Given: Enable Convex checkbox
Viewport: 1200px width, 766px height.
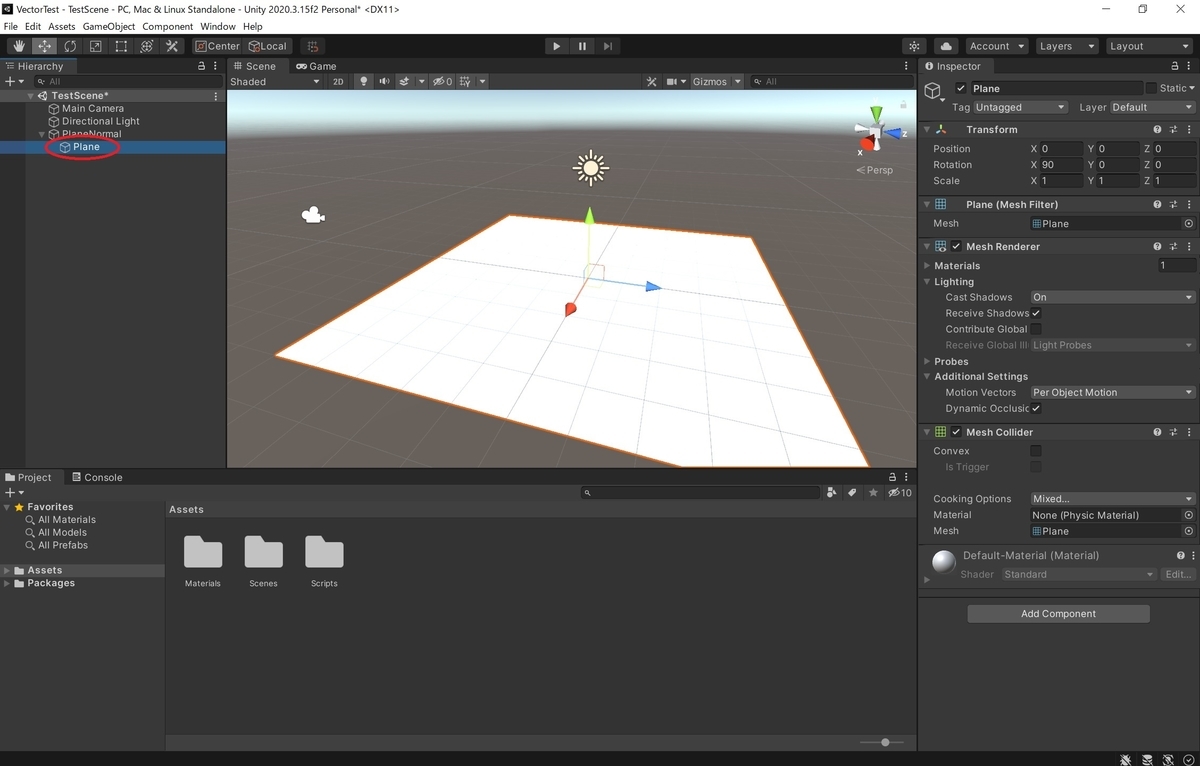Looking at the screenshot, I should click(1036, 451).
